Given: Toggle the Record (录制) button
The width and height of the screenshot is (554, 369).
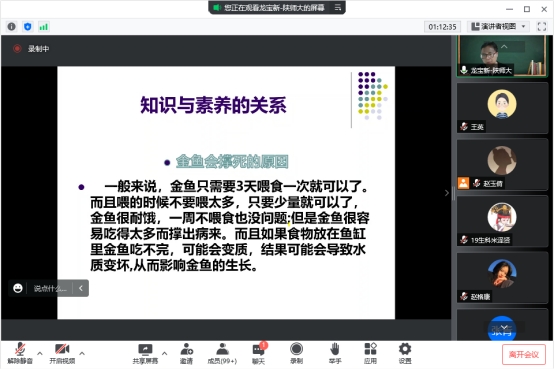Looking at the screenshot, I should (296, 353).
